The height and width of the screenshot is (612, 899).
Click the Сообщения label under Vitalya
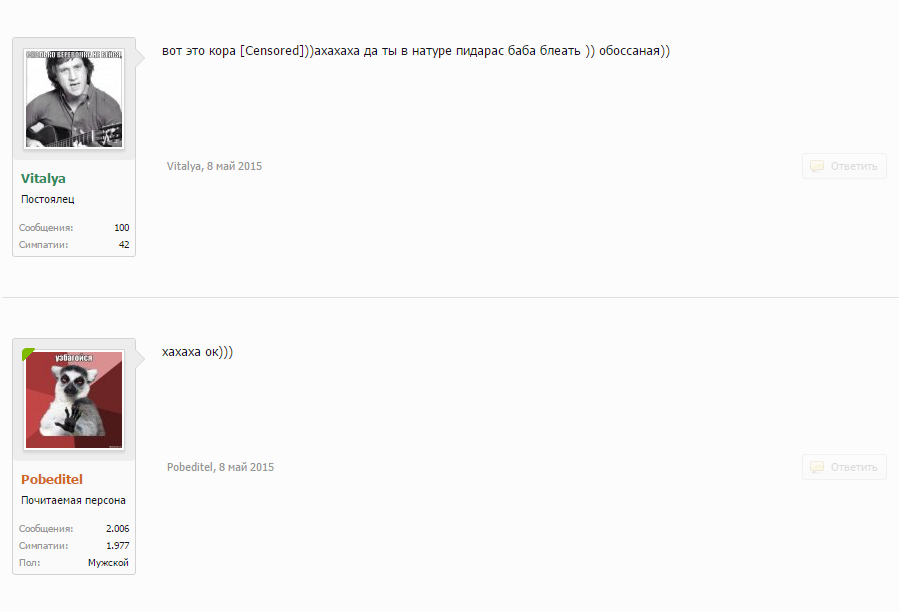pyautogui.click(x=46, y=228)
